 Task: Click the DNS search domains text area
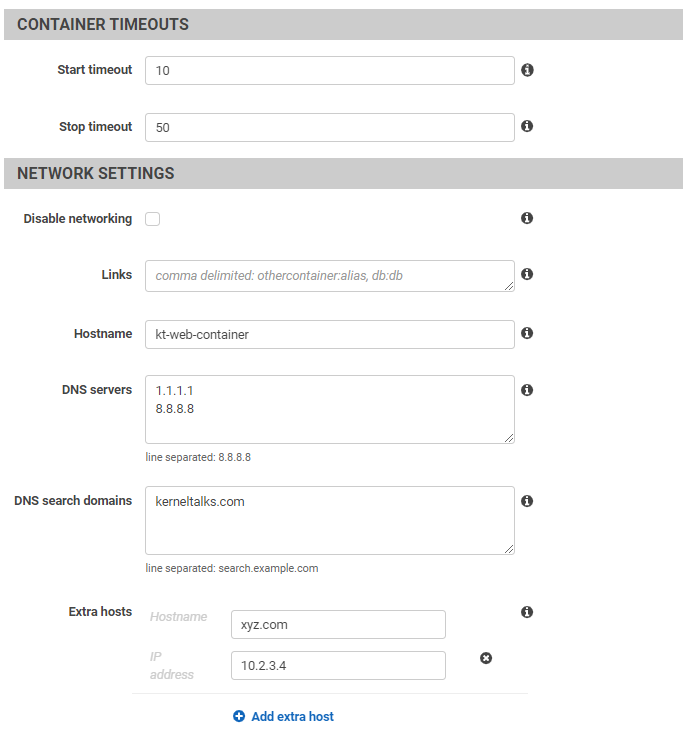click(330, 520)
